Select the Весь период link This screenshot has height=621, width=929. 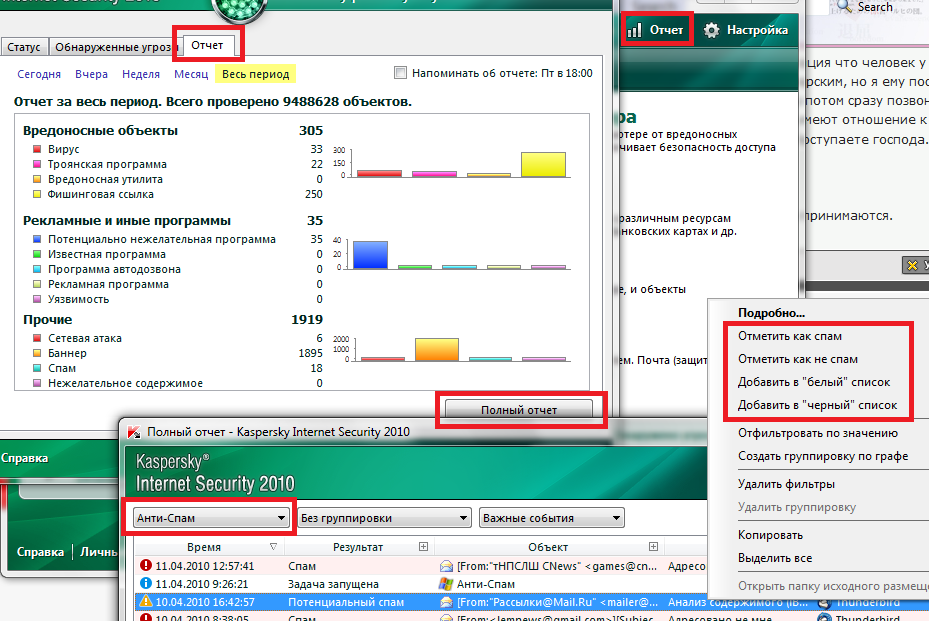pos(255,74)
